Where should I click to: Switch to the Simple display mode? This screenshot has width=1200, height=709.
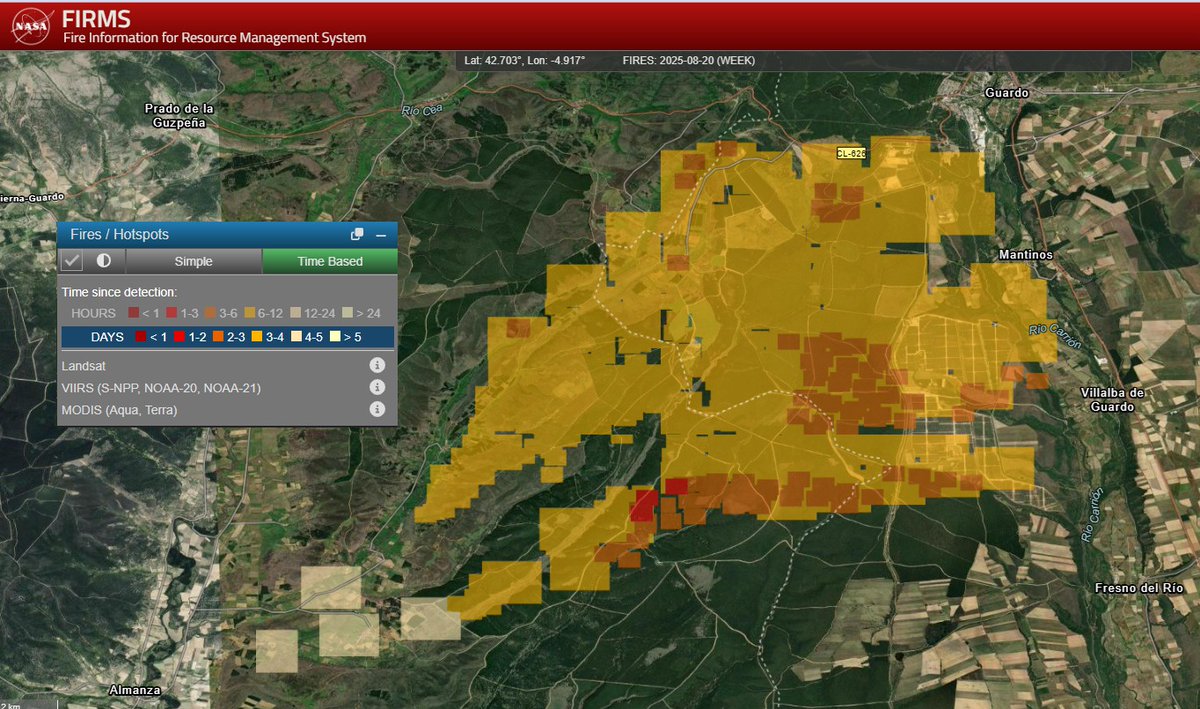[x=194, y=261]
